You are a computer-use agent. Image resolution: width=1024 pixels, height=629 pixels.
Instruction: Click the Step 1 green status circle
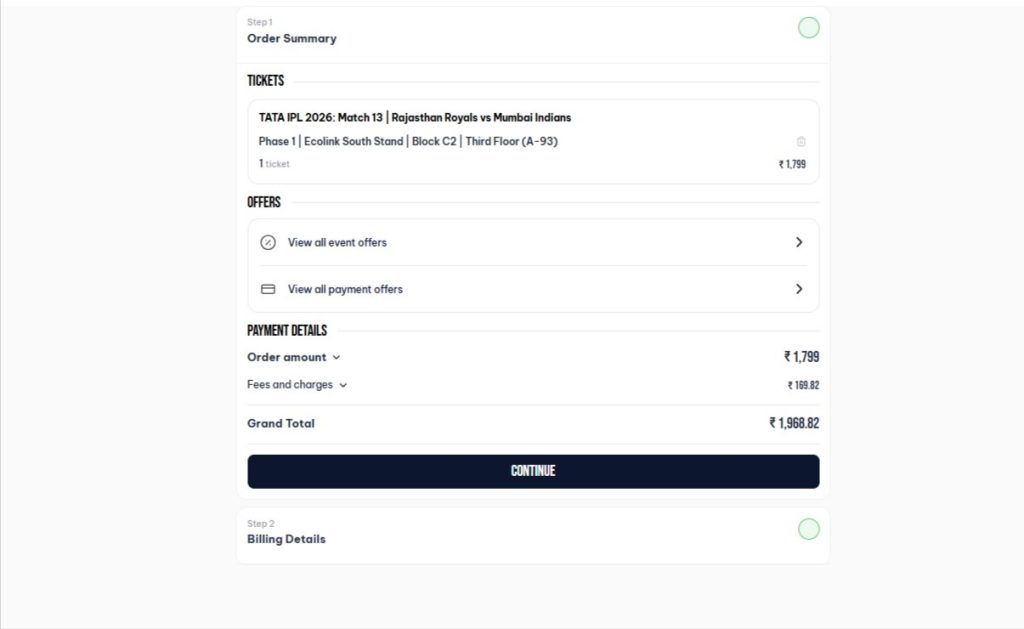point(809,28)
